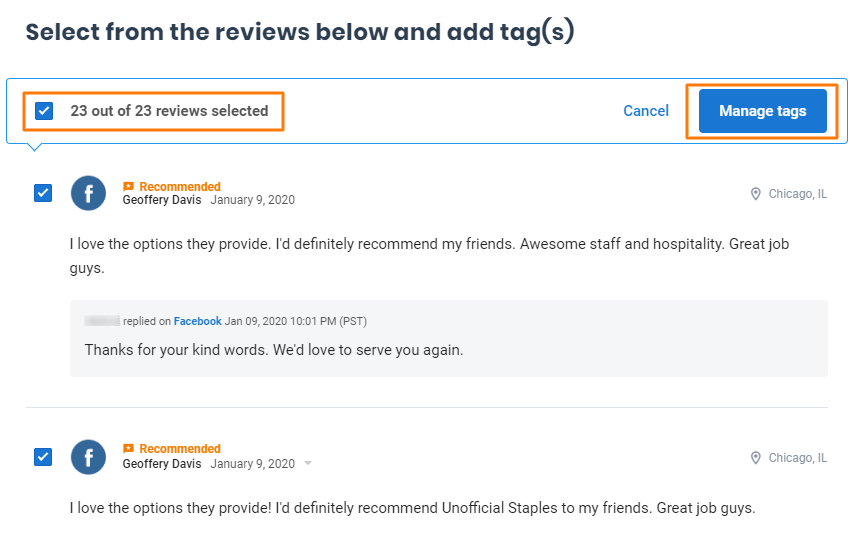
Task: Click the Geoffery Davis name on the first review
Action: (162, 200)
